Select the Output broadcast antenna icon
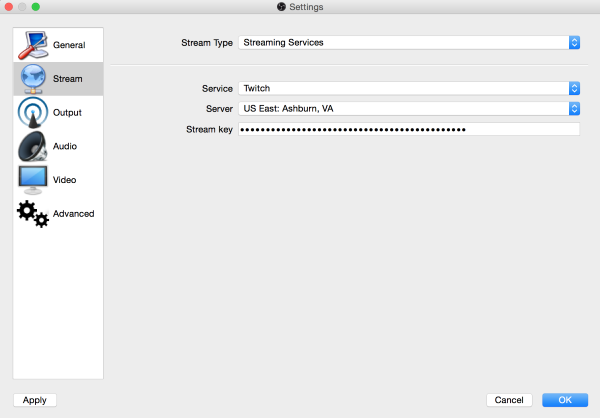 tap(33, 113)
